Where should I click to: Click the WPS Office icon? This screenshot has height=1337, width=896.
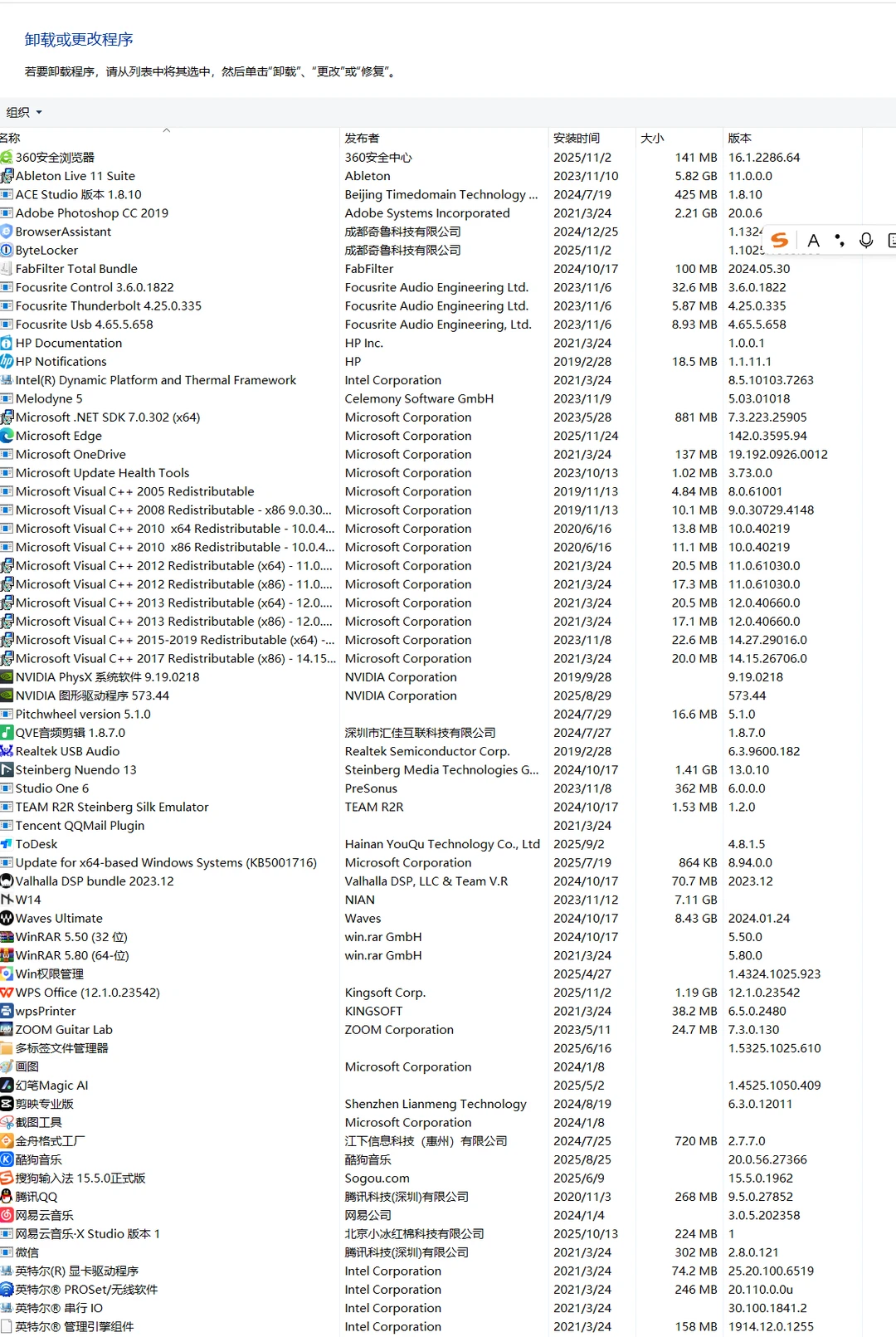(x=7, y=993)
